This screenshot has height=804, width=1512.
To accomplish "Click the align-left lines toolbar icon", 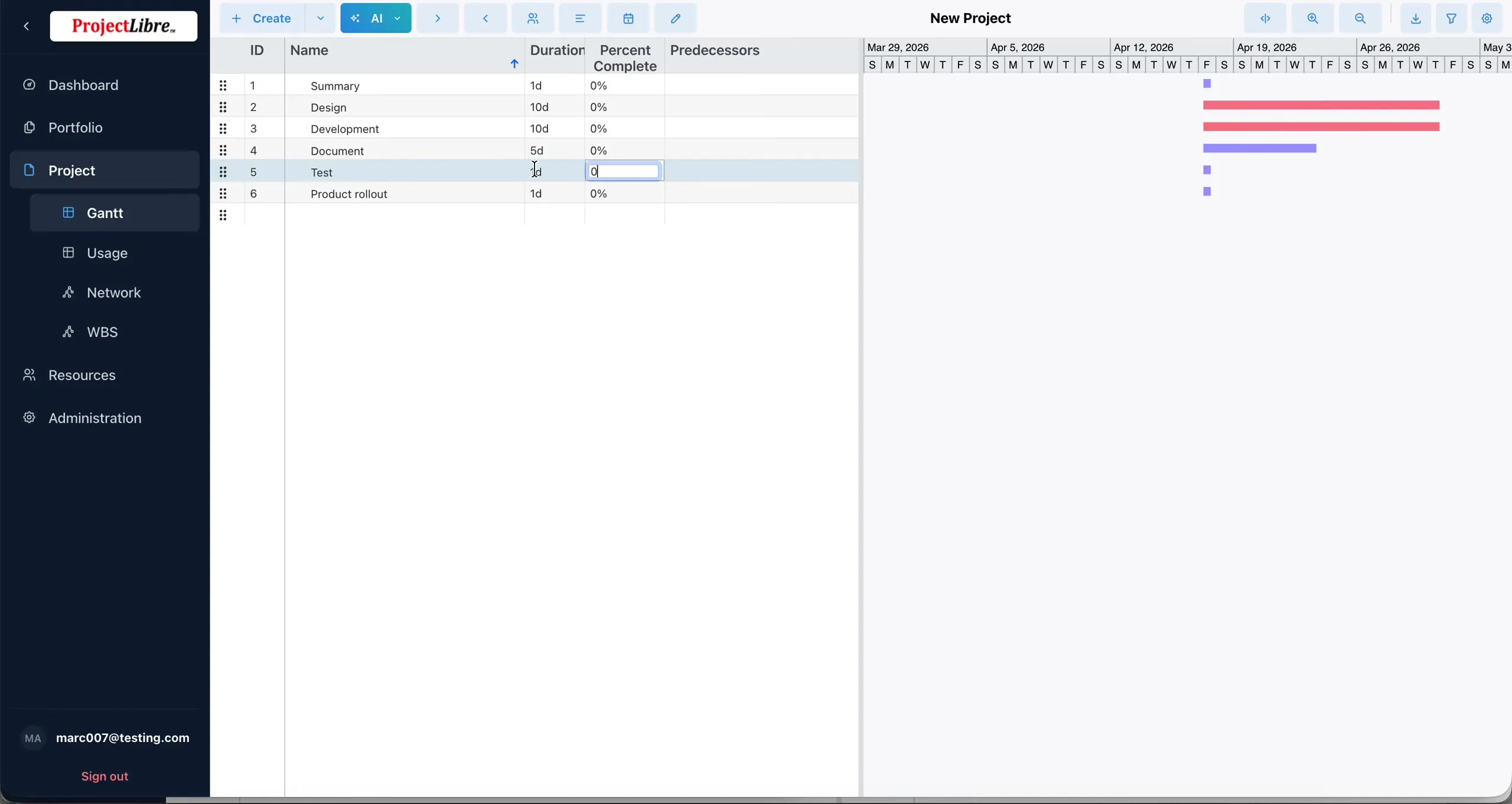I will (580, 18).
